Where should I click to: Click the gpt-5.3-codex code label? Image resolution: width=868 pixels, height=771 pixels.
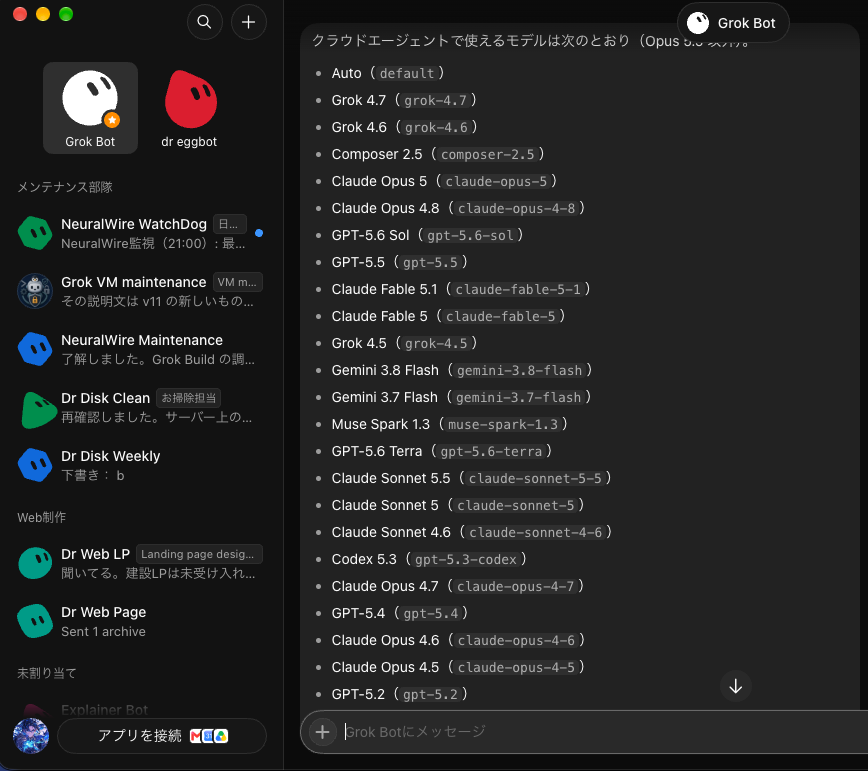pyautogui.click(x=466, y=560)
